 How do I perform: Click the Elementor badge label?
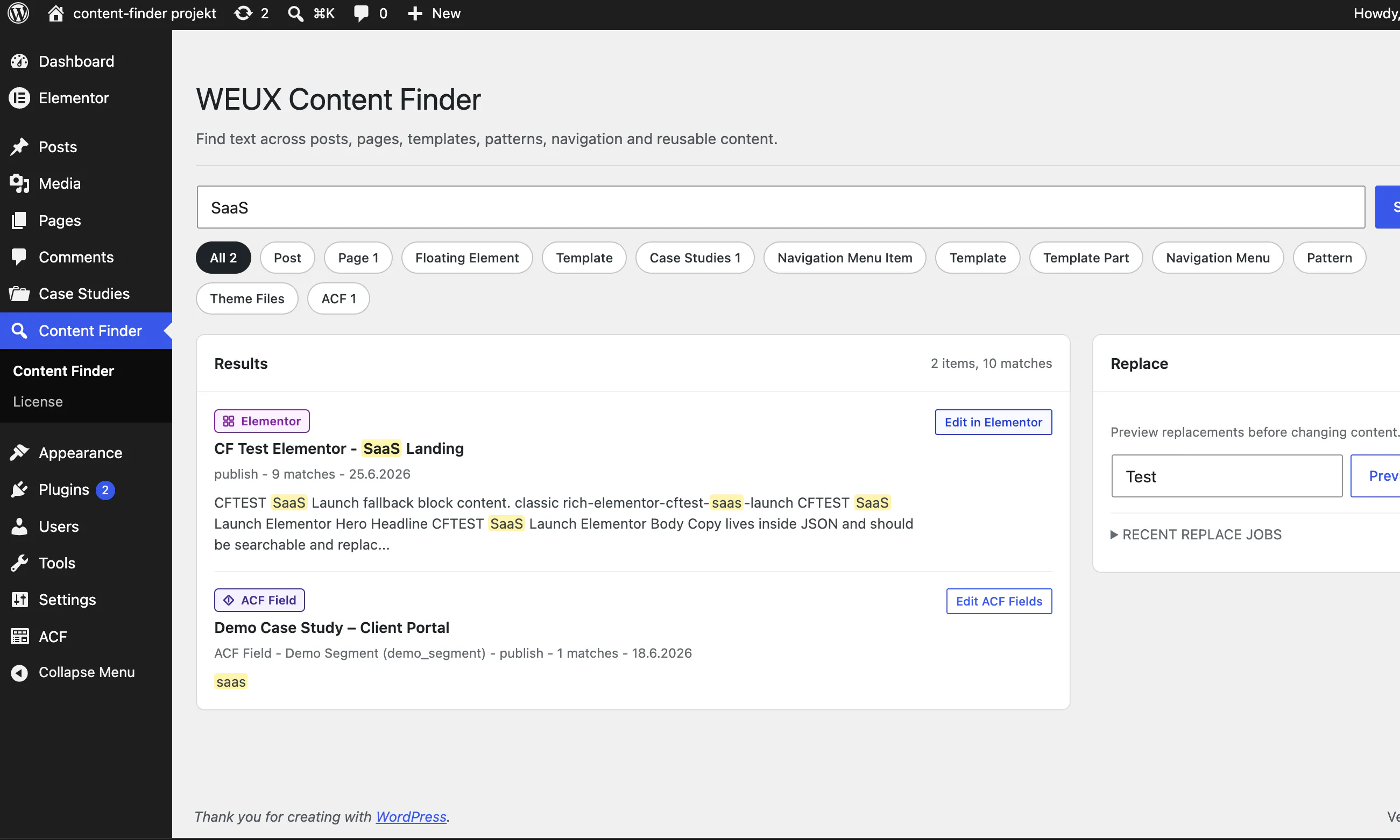point(271,421)
